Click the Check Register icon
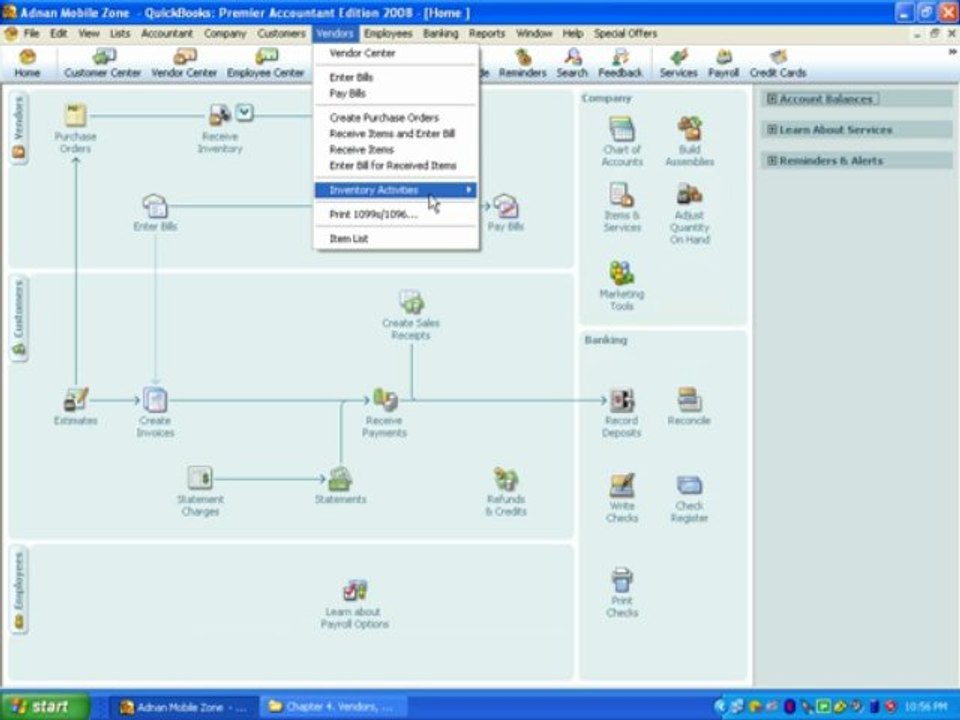This screenshot has width=960, height=720. click(689, 485)
